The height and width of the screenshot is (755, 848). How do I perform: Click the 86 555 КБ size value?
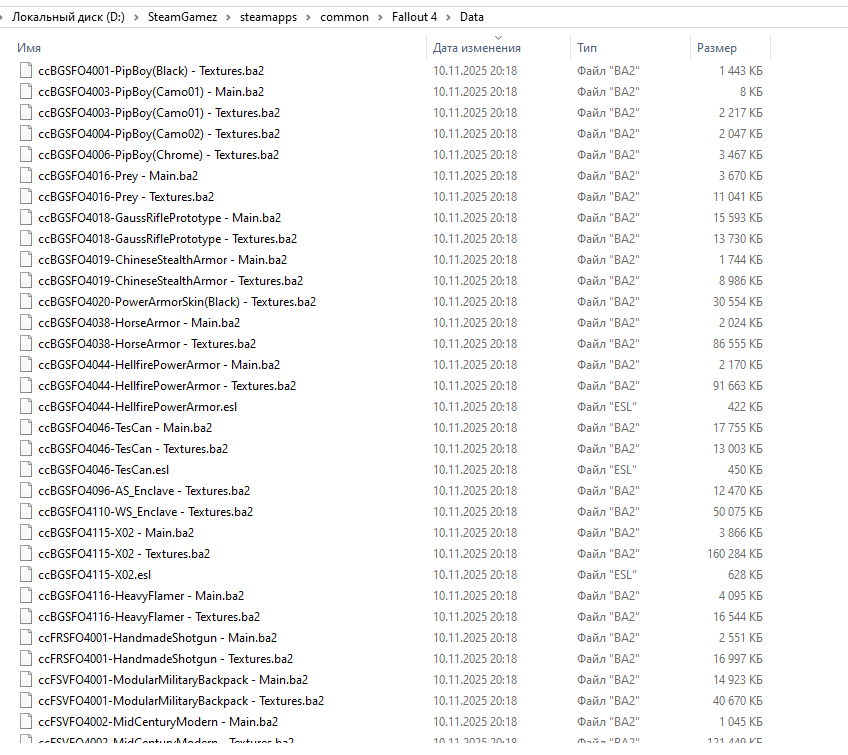click(738, 344)
